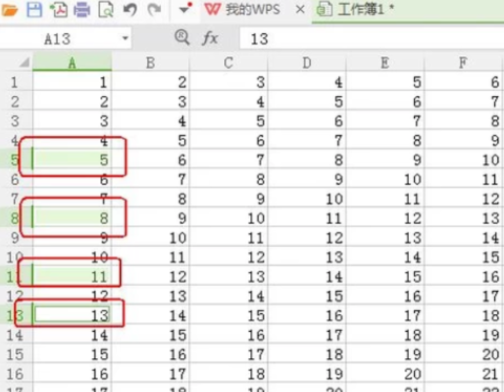504x392 pixels.
Task: Expand the quick access toolbar dropdown
Action: [x=185, y=9]
